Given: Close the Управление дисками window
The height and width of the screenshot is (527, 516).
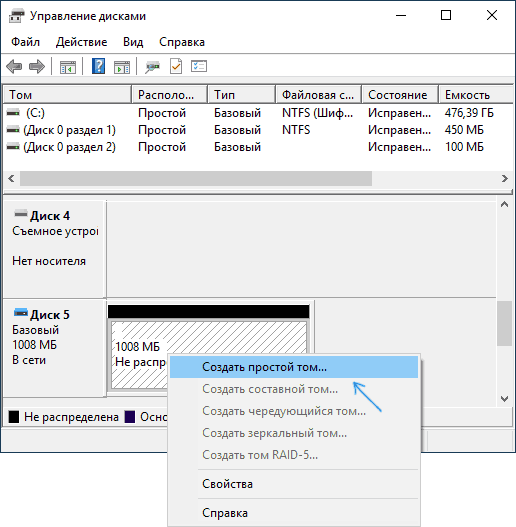Looking at the screenshot, I should (492, 15).
